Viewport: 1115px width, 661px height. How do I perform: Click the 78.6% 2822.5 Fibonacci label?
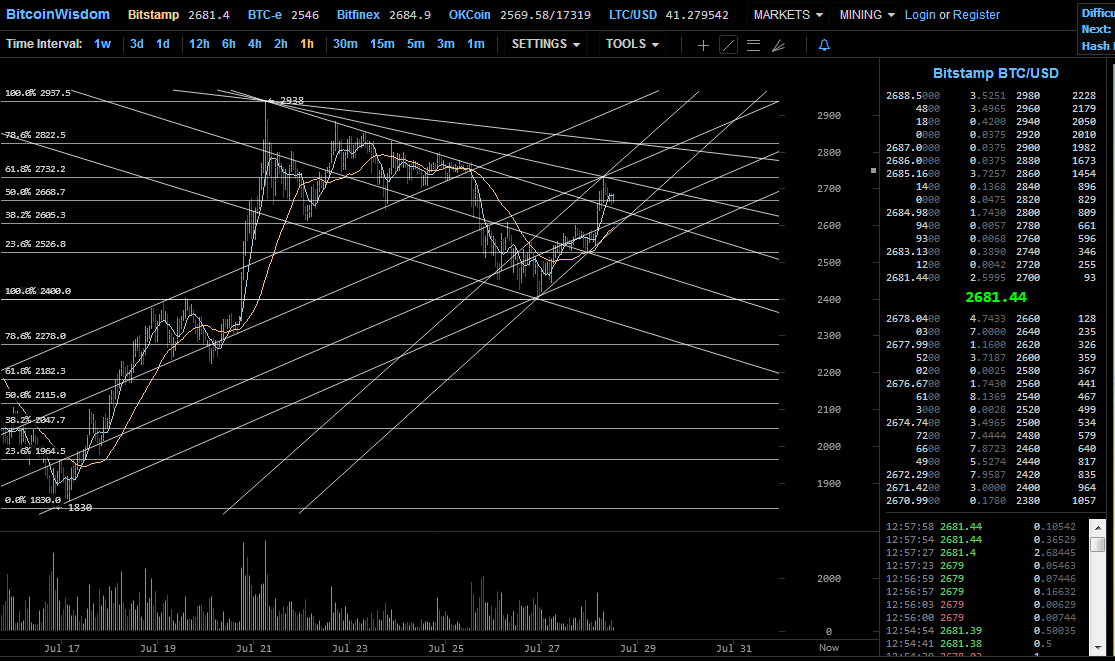point(36,135)
